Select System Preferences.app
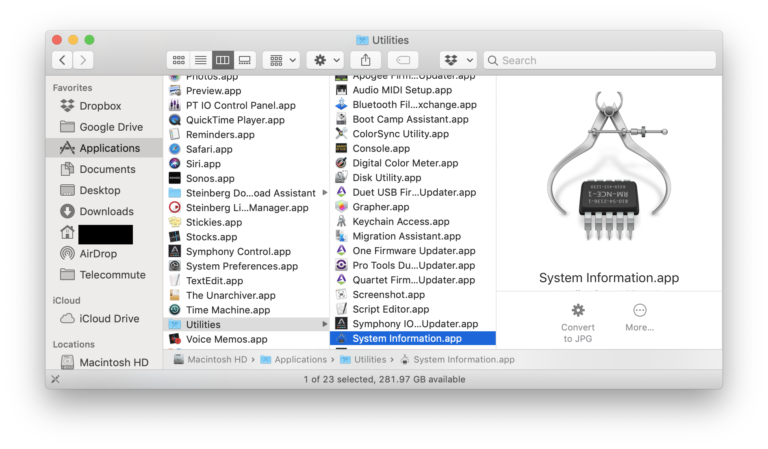The height and width of the screenshot is (449, 768). [246, 266]
